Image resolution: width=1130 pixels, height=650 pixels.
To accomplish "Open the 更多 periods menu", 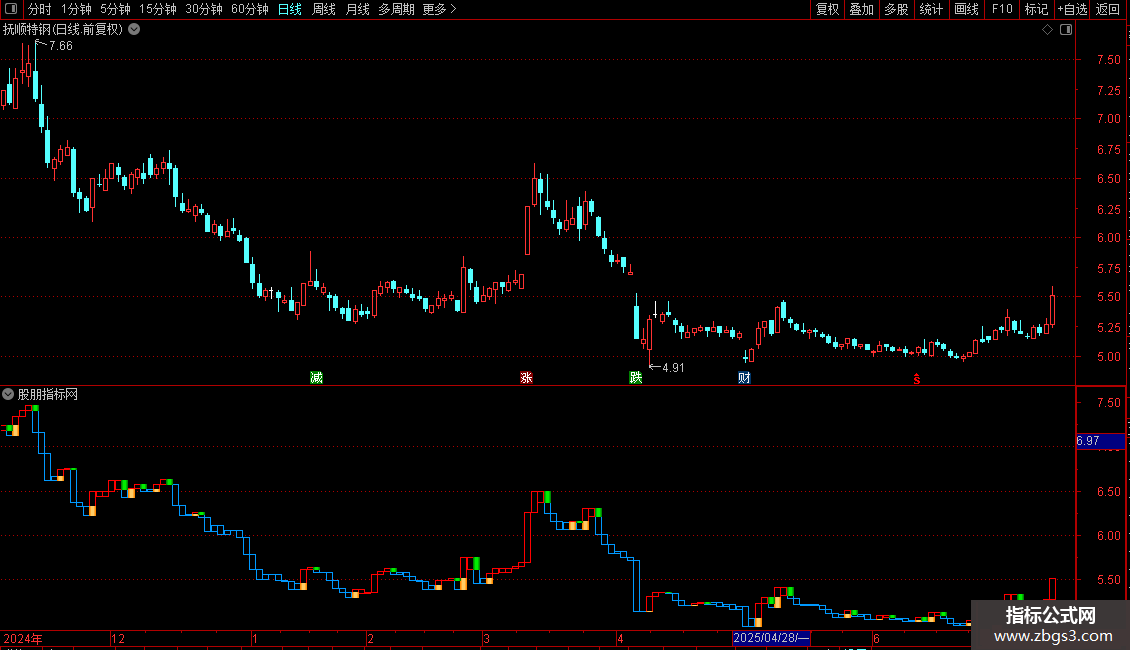I will (439, 9).
